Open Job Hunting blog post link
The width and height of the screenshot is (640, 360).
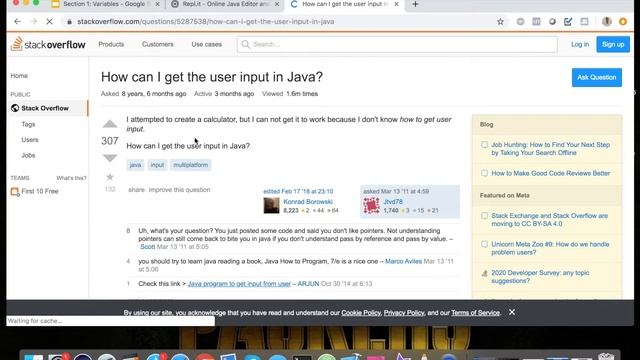pos(551,149)
